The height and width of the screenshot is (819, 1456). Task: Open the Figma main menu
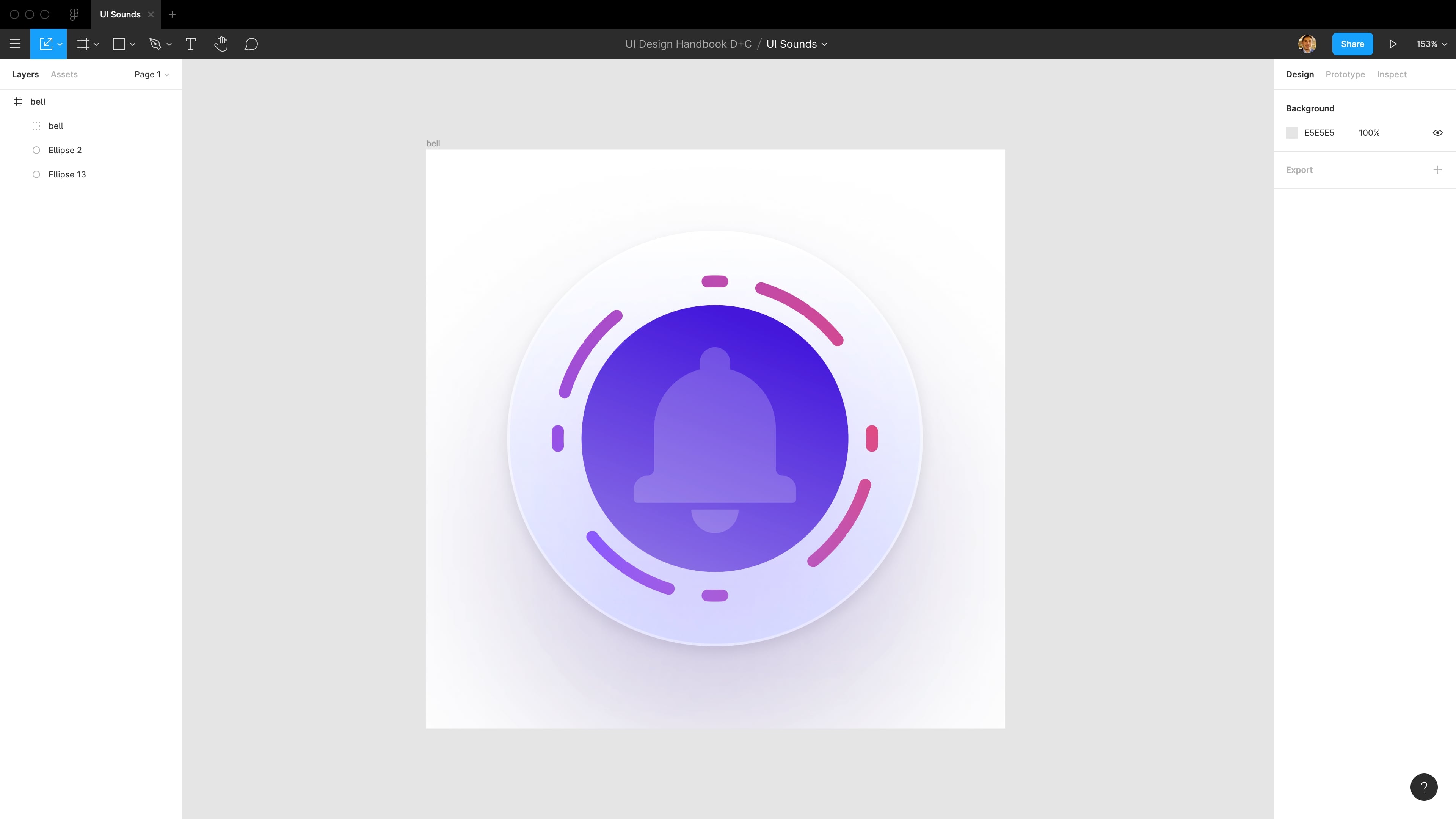pyautogui.click(x=15, y=44)
